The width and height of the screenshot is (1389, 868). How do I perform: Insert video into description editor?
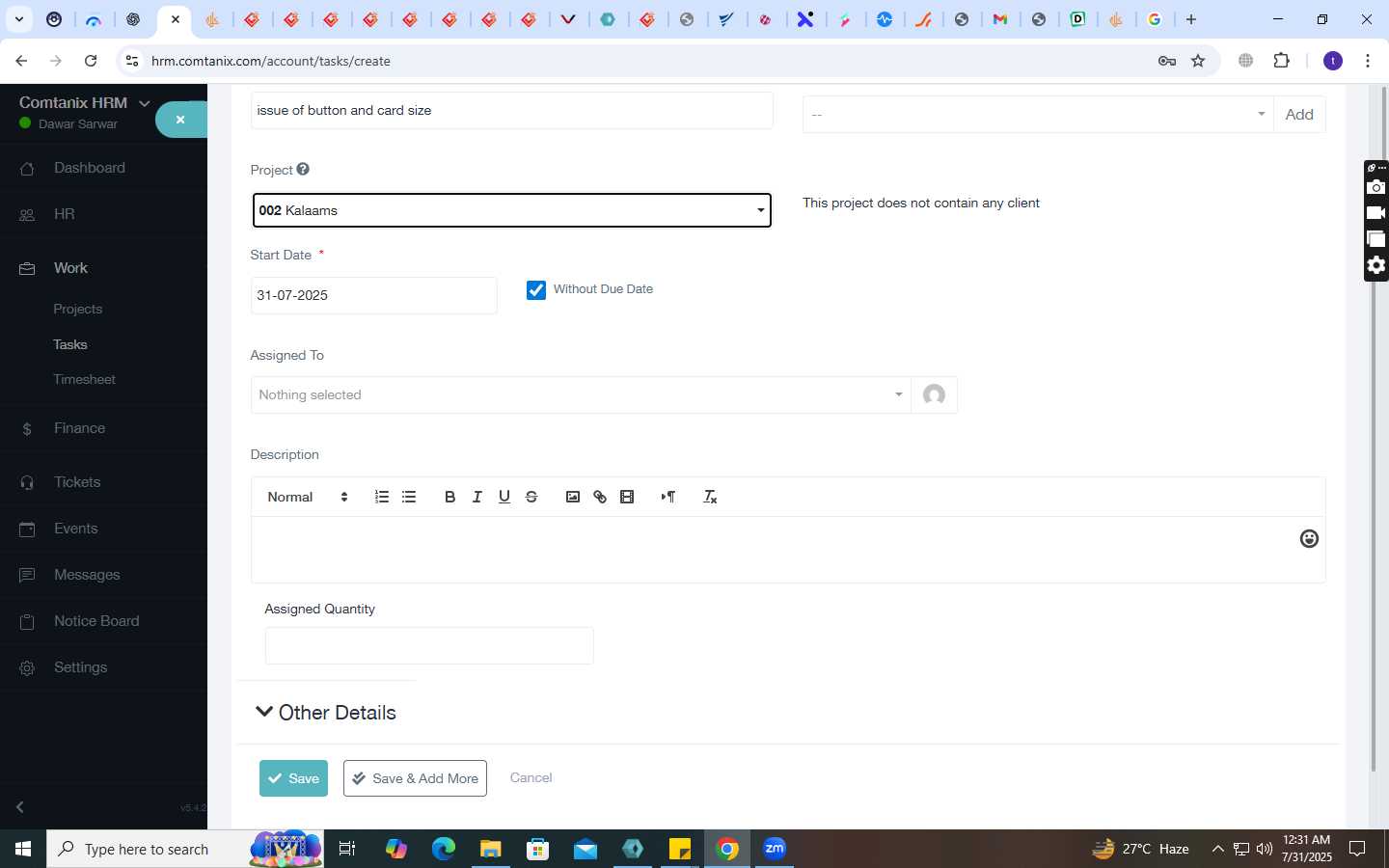(x=627, y=497)
